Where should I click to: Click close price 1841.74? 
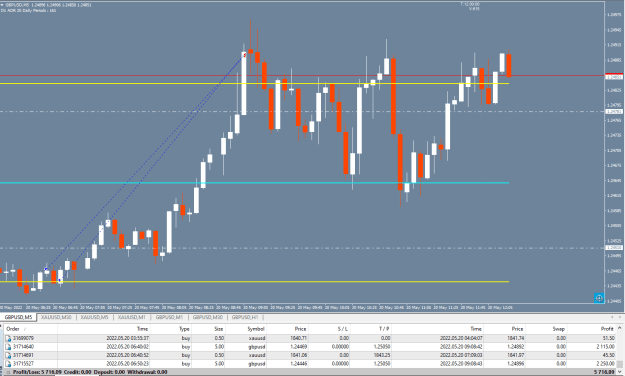[x=516, y=339]
